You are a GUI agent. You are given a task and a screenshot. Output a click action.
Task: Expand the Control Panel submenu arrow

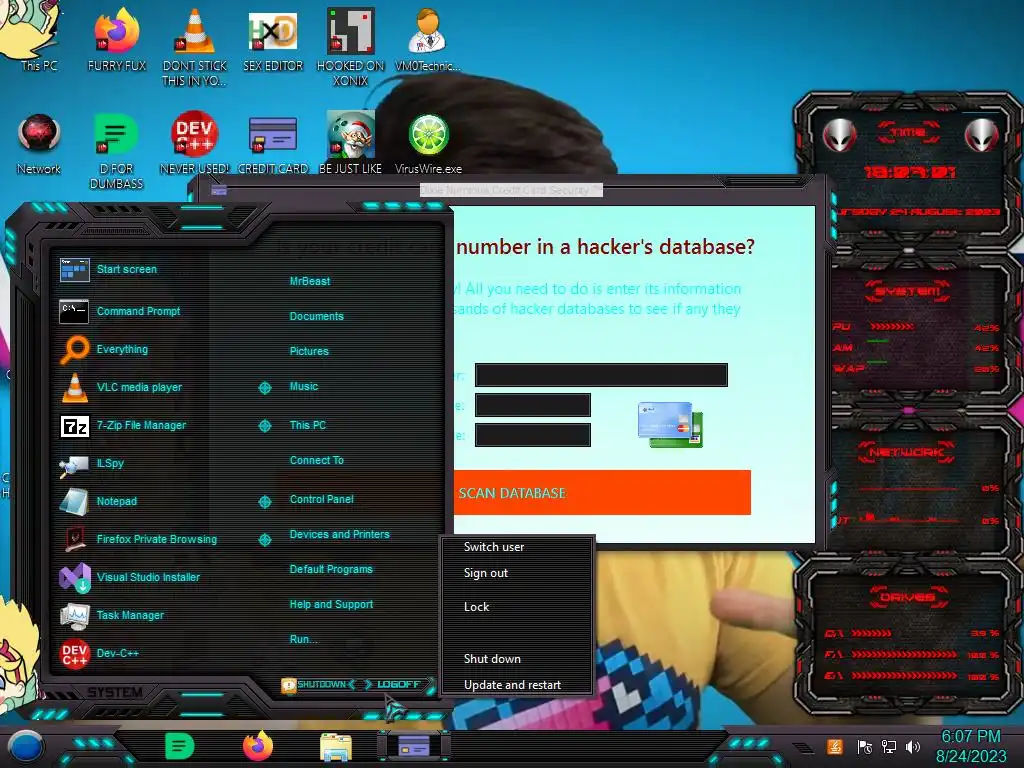click(x=264, y=502)
